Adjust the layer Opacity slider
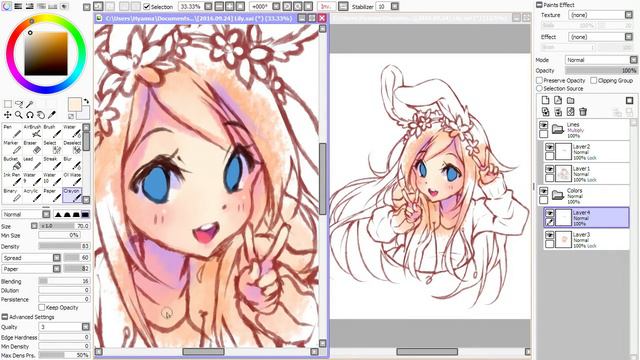 coord(601,70)
